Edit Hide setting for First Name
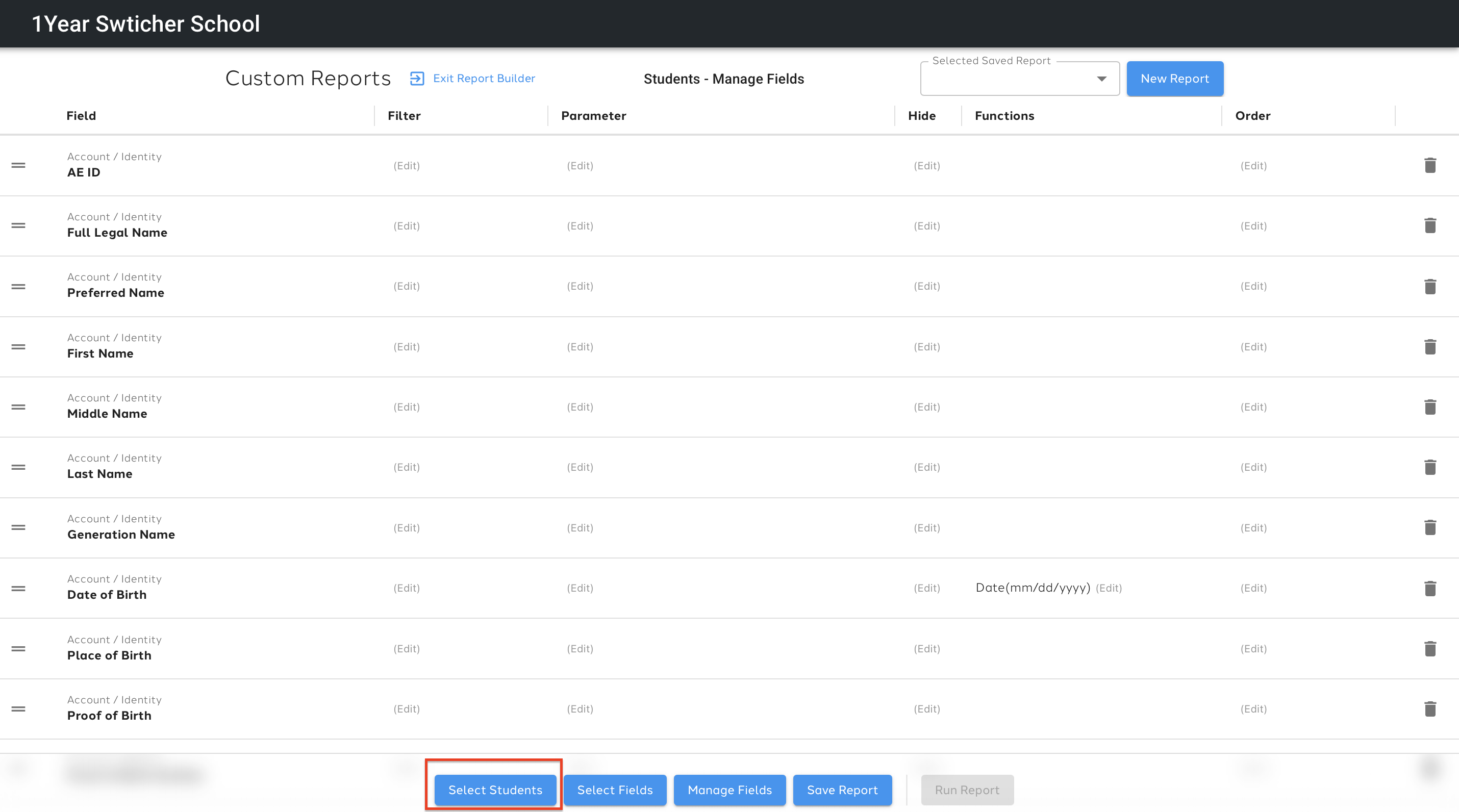Screen dimensions: 1459x812 pos(926,346)
